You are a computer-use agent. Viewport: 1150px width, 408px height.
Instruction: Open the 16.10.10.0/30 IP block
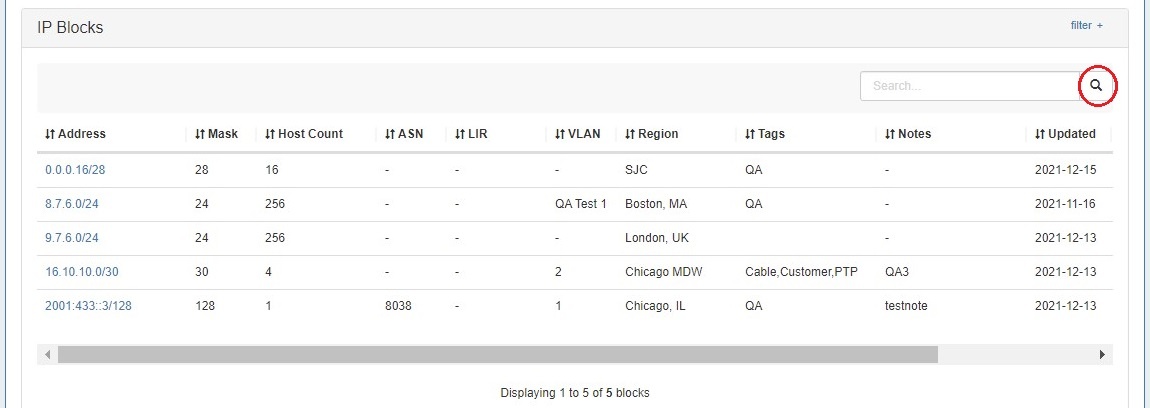click(82, 272)
